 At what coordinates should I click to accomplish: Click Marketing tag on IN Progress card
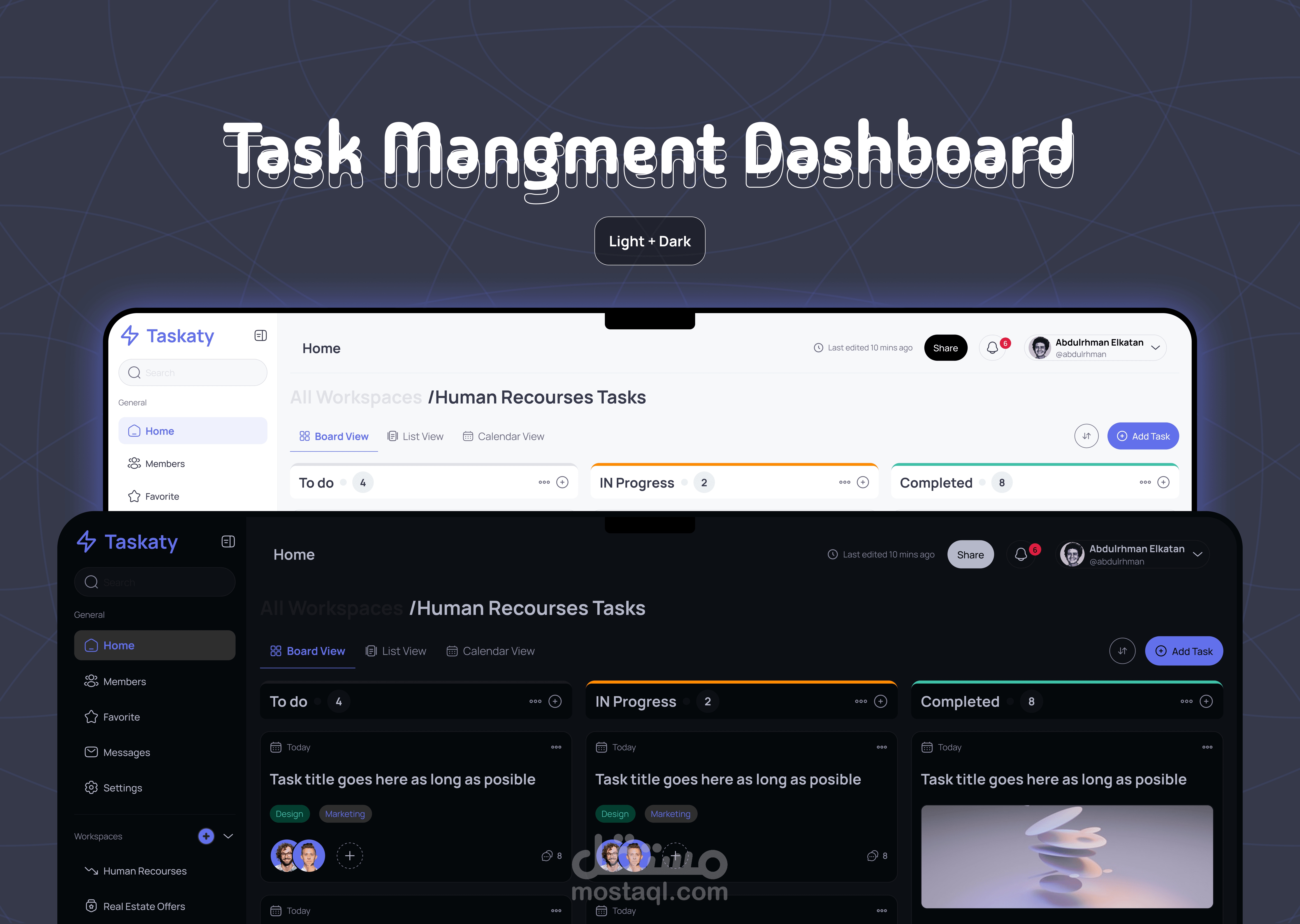click(x=671, y=814)
